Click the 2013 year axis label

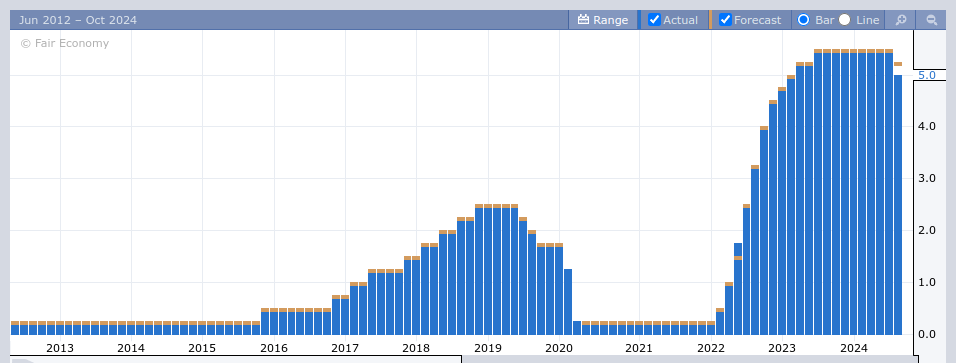[60, 348]
